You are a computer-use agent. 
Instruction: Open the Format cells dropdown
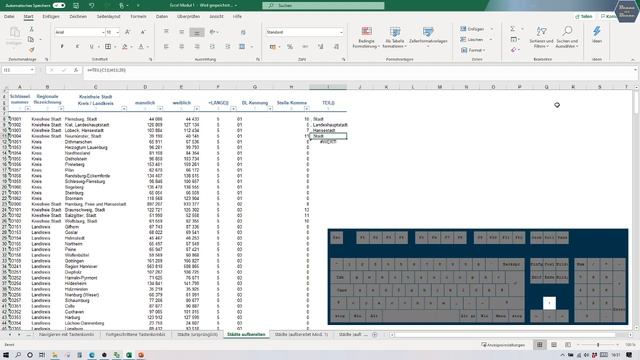coord(473,50)
